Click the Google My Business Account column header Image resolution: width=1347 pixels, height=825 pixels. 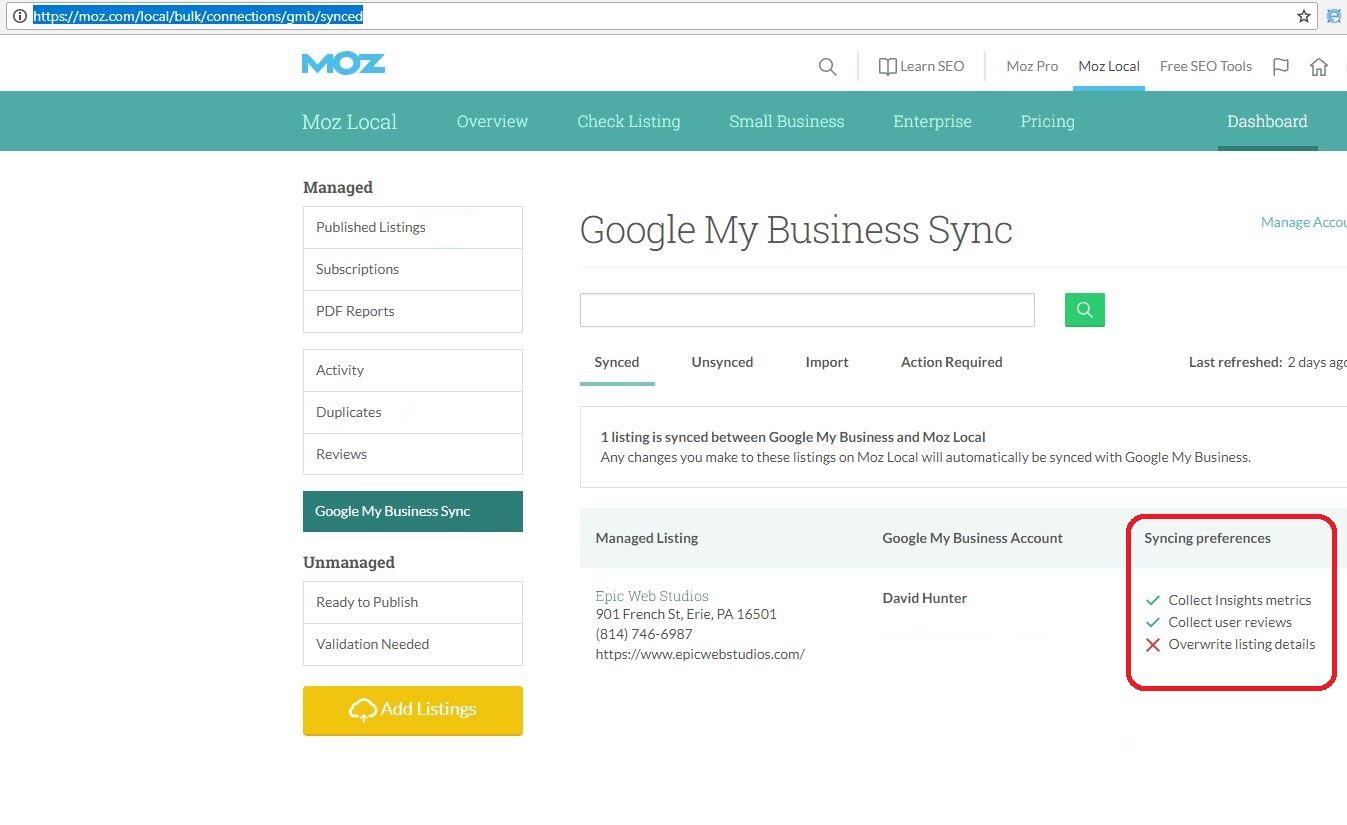click(x=972, y=538)
